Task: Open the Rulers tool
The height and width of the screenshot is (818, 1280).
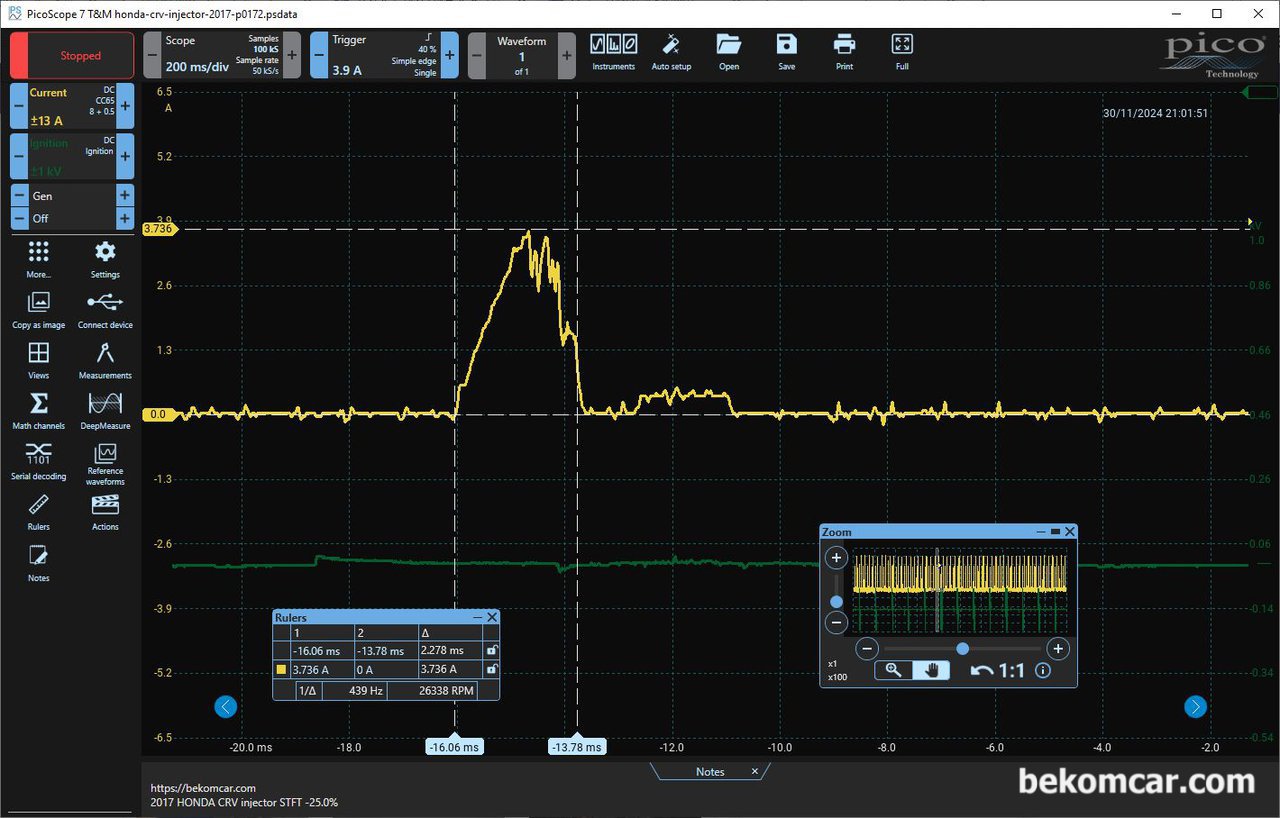Action: pos(38,511)
